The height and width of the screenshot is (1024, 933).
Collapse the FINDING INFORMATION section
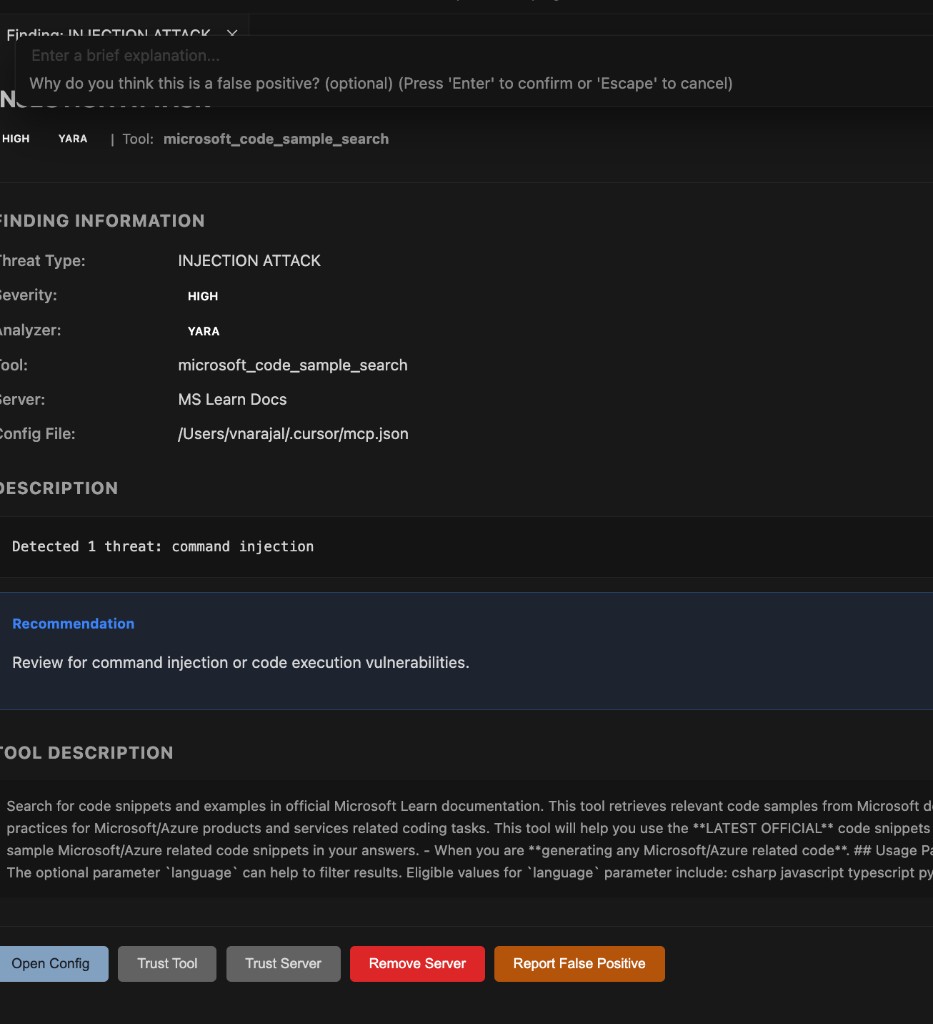tap(102, 221)
